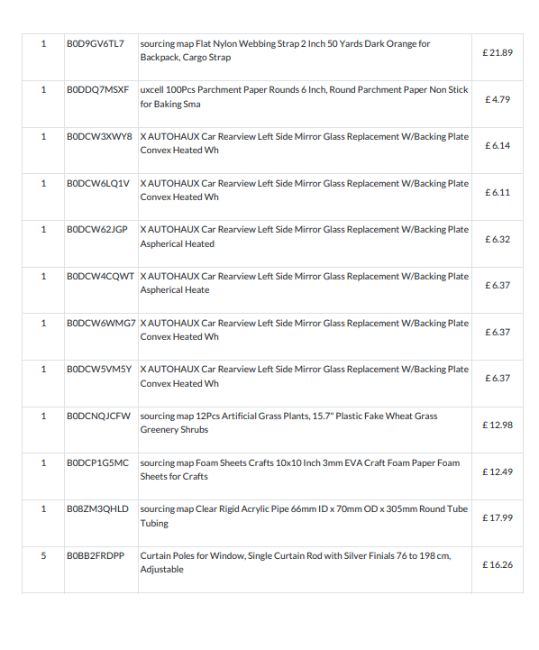This screenshot has height=650, width=539.
Task: Click the £6.14 price cell
Action: click(x=497, y=146)
